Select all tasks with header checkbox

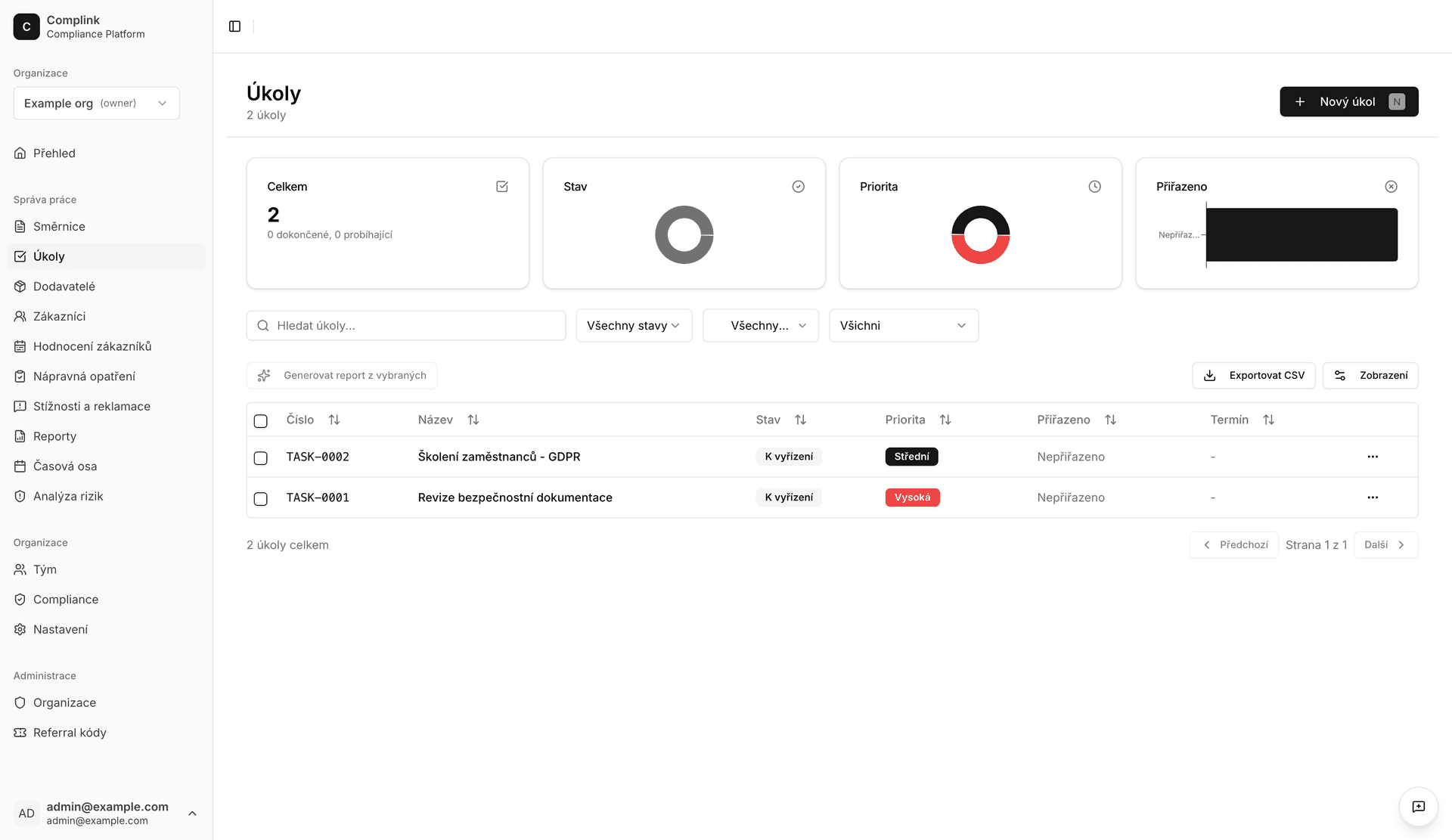tap(261, 421)
